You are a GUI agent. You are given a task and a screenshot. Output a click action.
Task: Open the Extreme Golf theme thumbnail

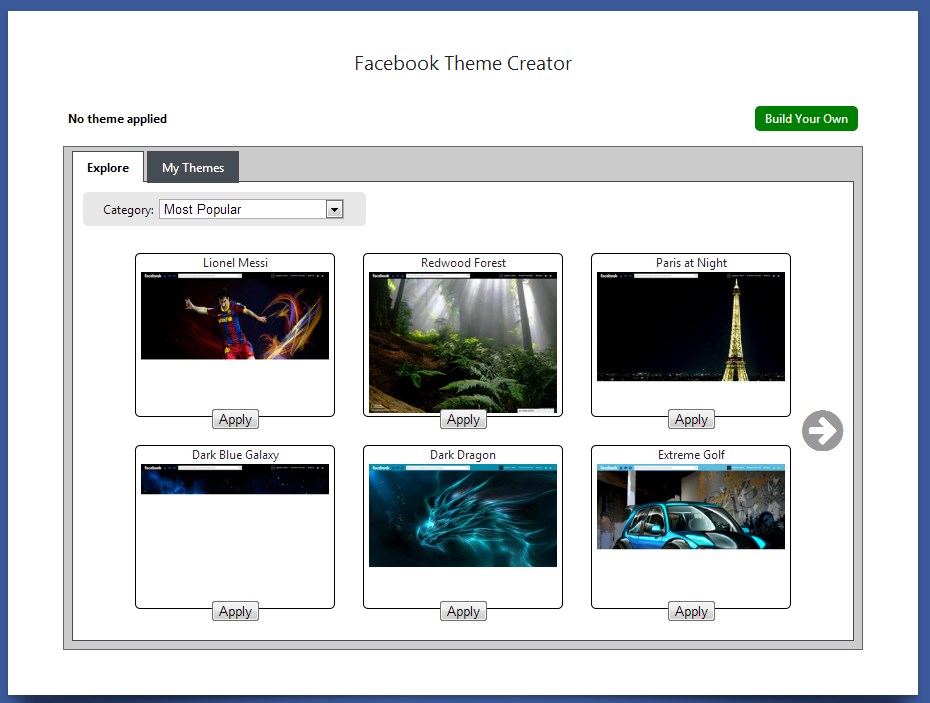[691, 507]
